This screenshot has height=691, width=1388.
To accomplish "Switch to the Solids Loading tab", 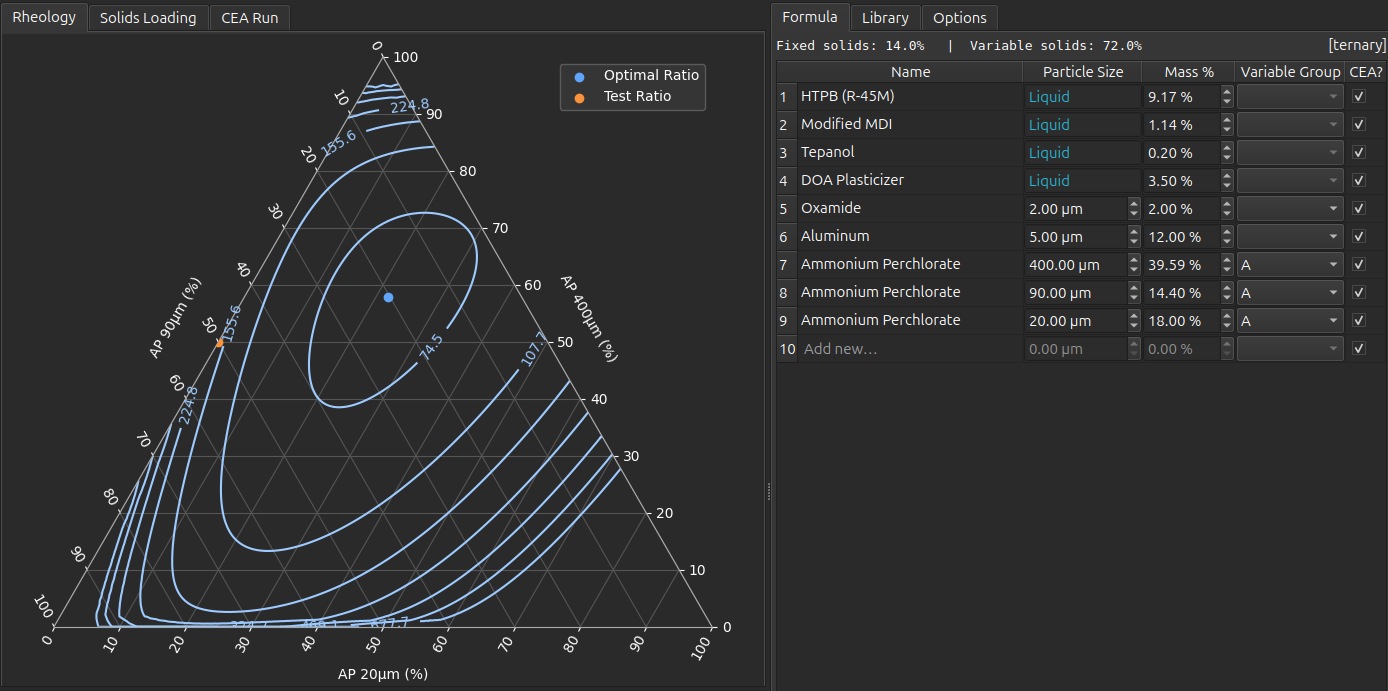I will 148,17.
